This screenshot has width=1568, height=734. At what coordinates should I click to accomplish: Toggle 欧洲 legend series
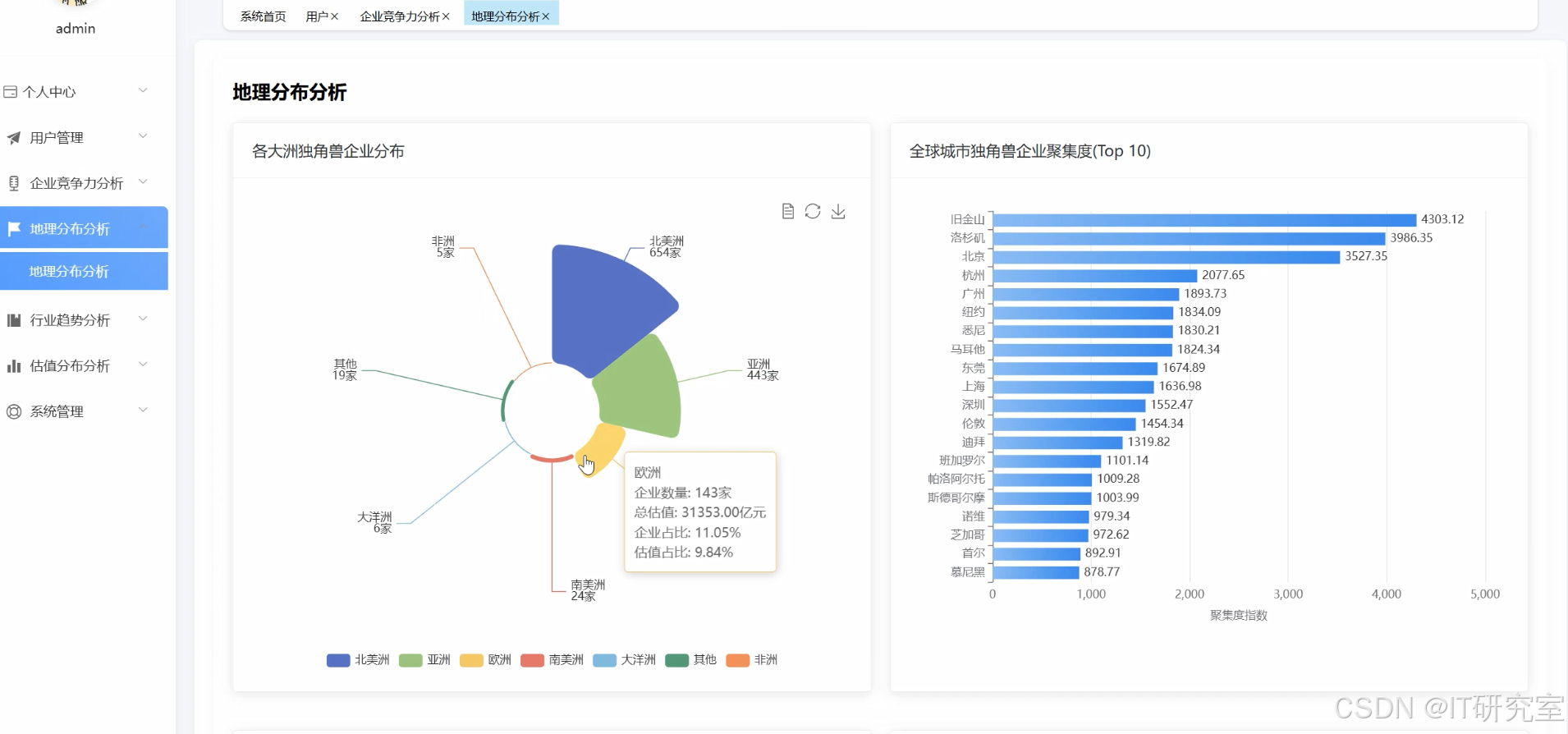pos(485,660)
